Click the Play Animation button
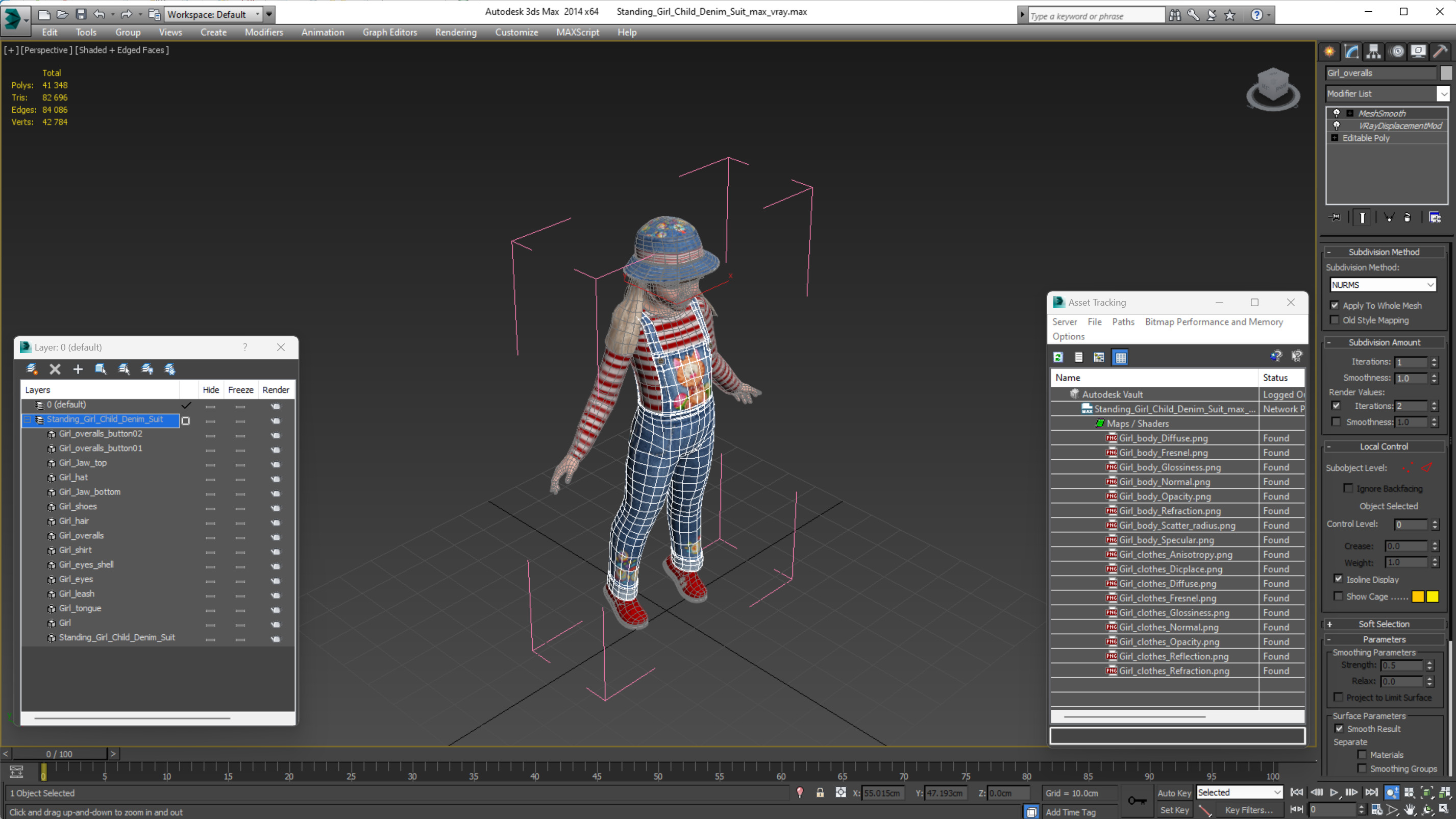 pos(1334,792)
